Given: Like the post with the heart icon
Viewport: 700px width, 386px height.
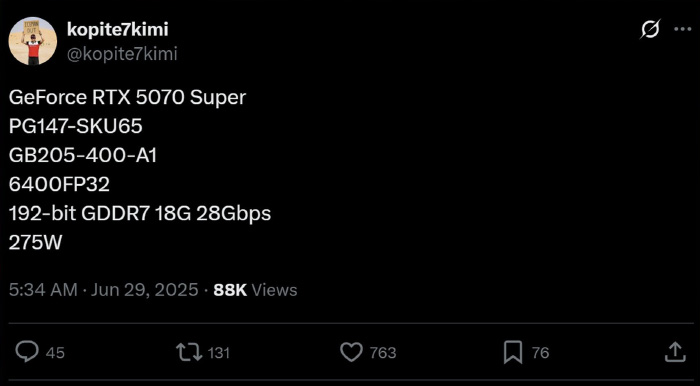Looking at the screenshot, I should [351, 353].
